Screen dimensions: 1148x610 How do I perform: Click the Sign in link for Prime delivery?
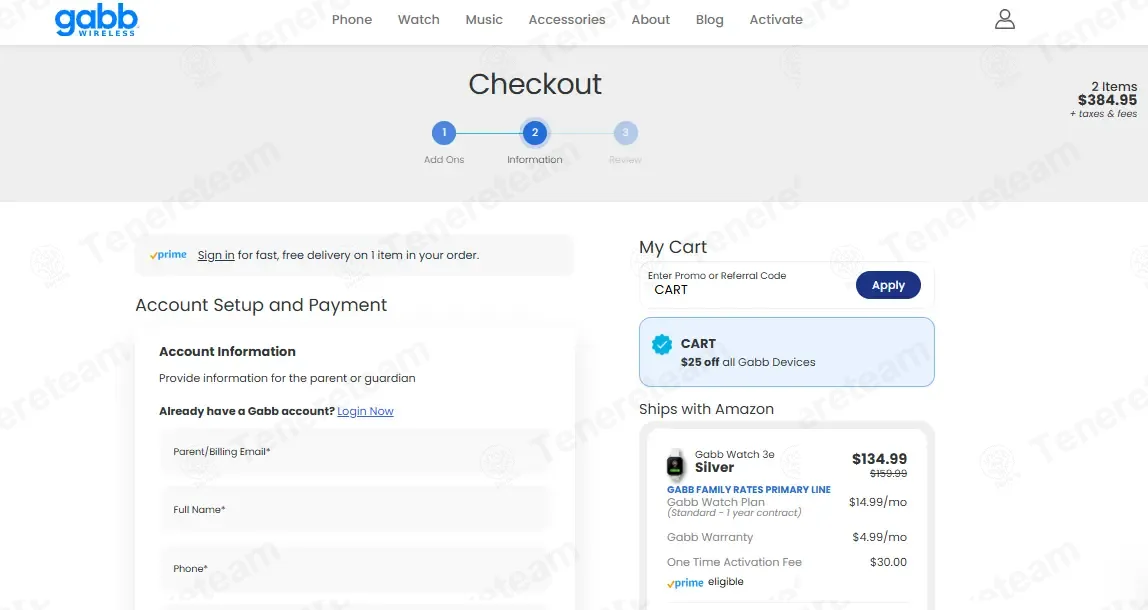(216, 255)
